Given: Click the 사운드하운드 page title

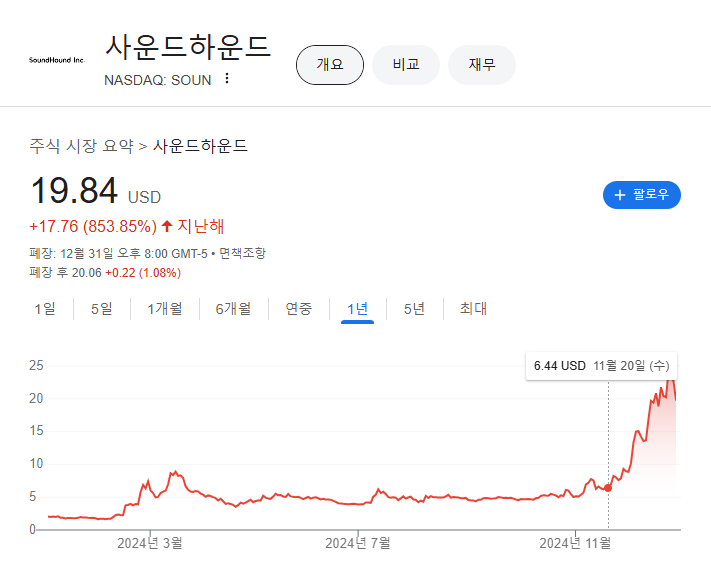Looking at the screenshot, I should point(188,47).
